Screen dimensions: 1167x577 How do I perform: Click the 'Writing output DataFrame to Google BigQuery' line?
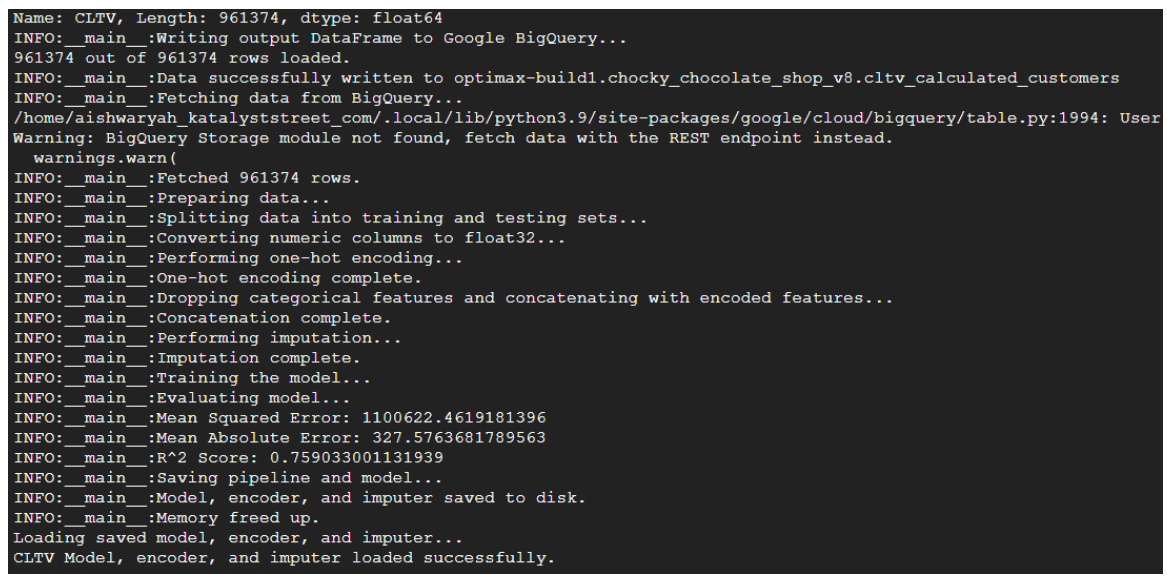(320, 38)
